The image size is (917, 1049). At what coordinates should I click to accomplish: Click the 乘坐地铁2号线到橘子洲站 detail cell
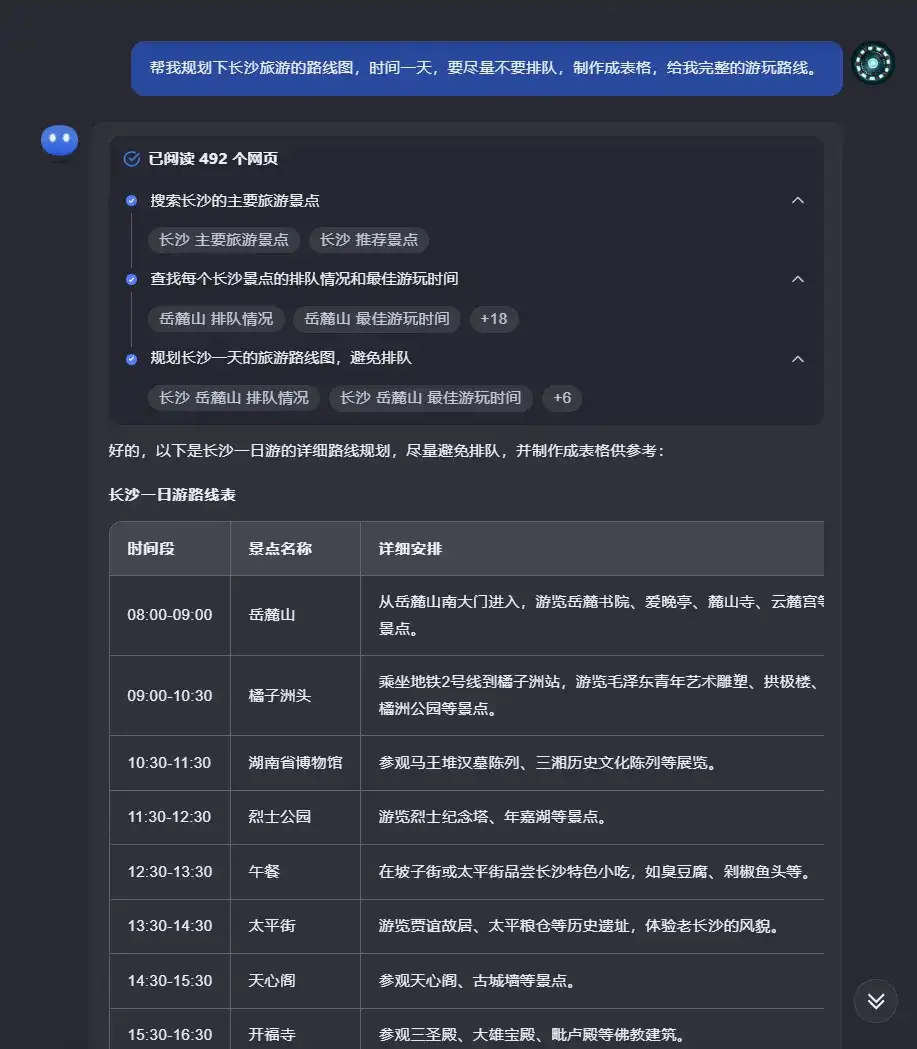(x=592, y=696)
